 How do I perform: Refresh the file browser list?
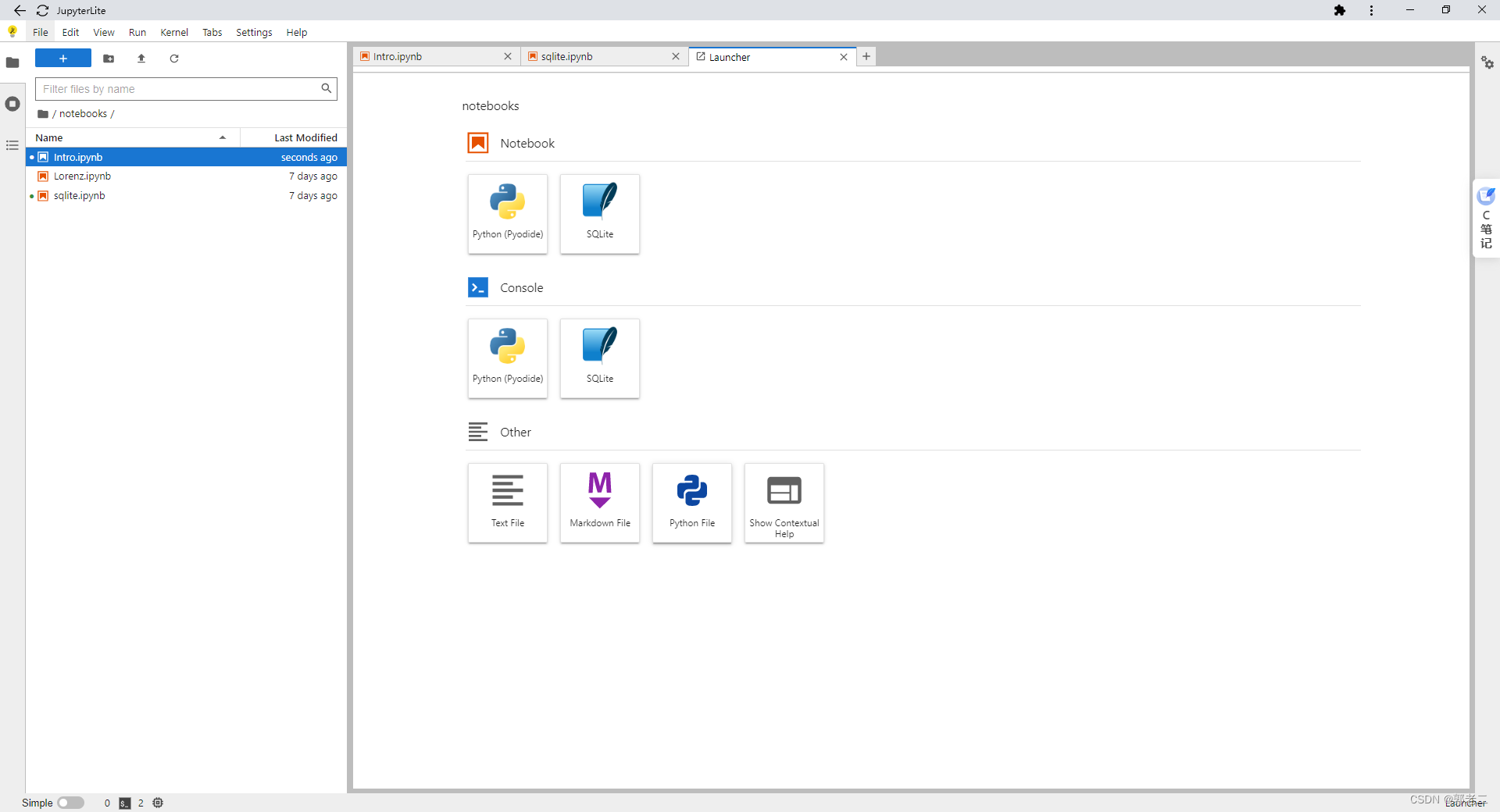pyautogui.click(x=174, y=59)
